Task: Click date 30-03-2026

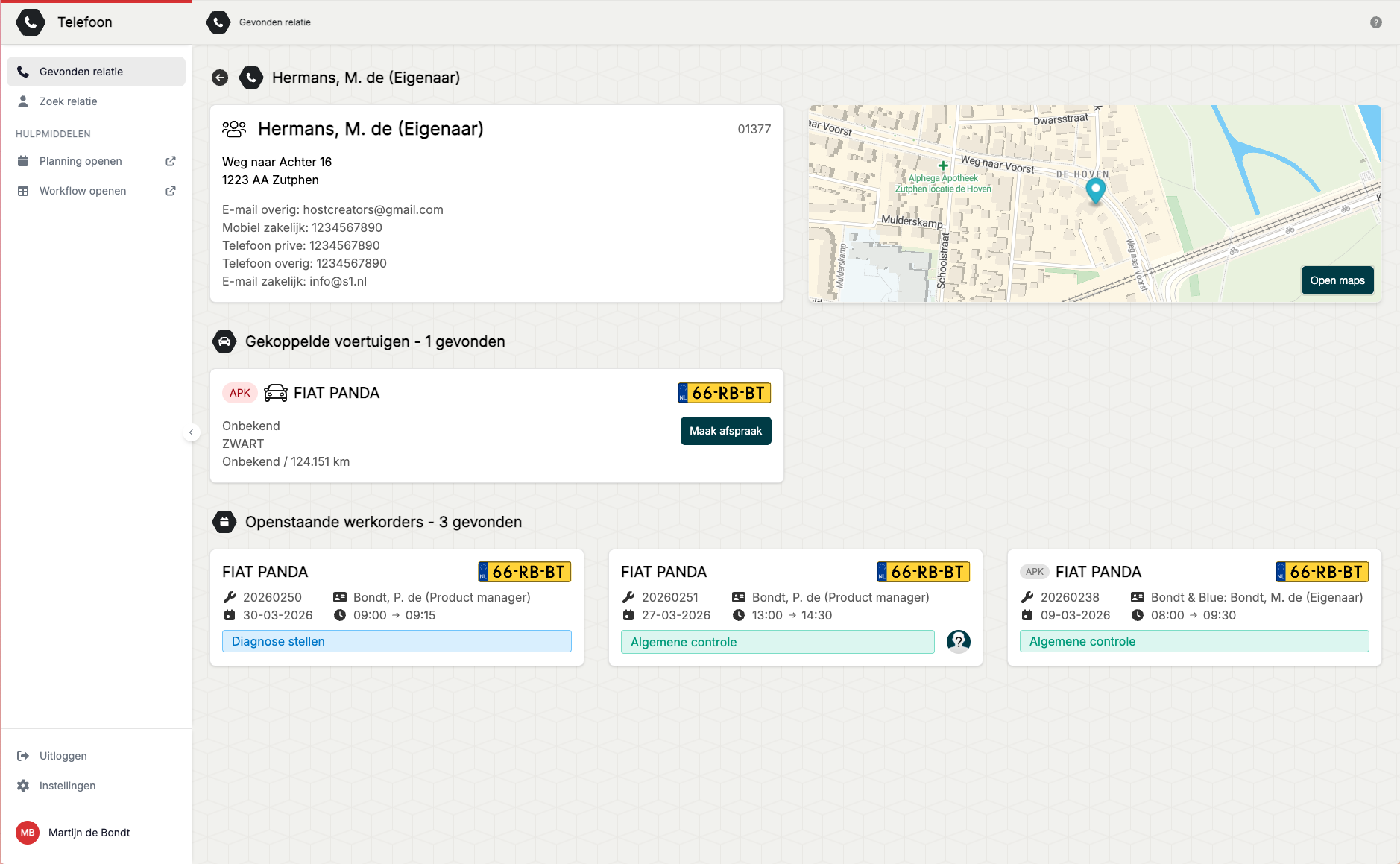Action: point(277,615)
